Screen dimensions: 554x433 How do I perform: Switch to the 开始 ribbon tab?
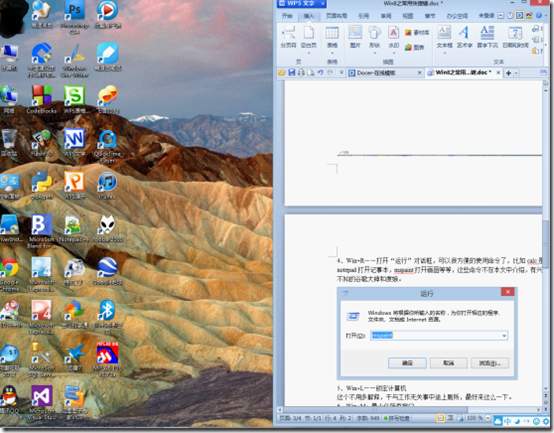pyautogui.click(x=287, y=16)
